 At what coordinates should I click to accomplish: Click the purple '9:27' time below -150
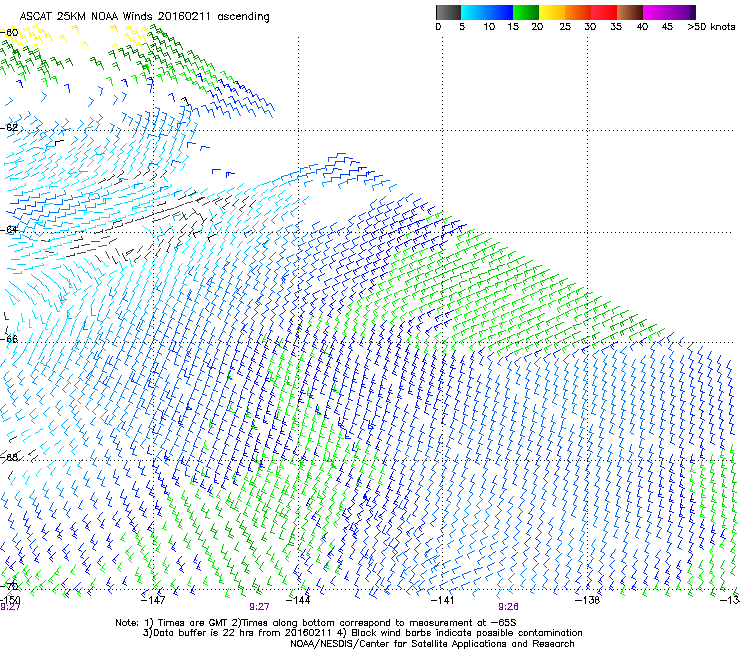10,607
